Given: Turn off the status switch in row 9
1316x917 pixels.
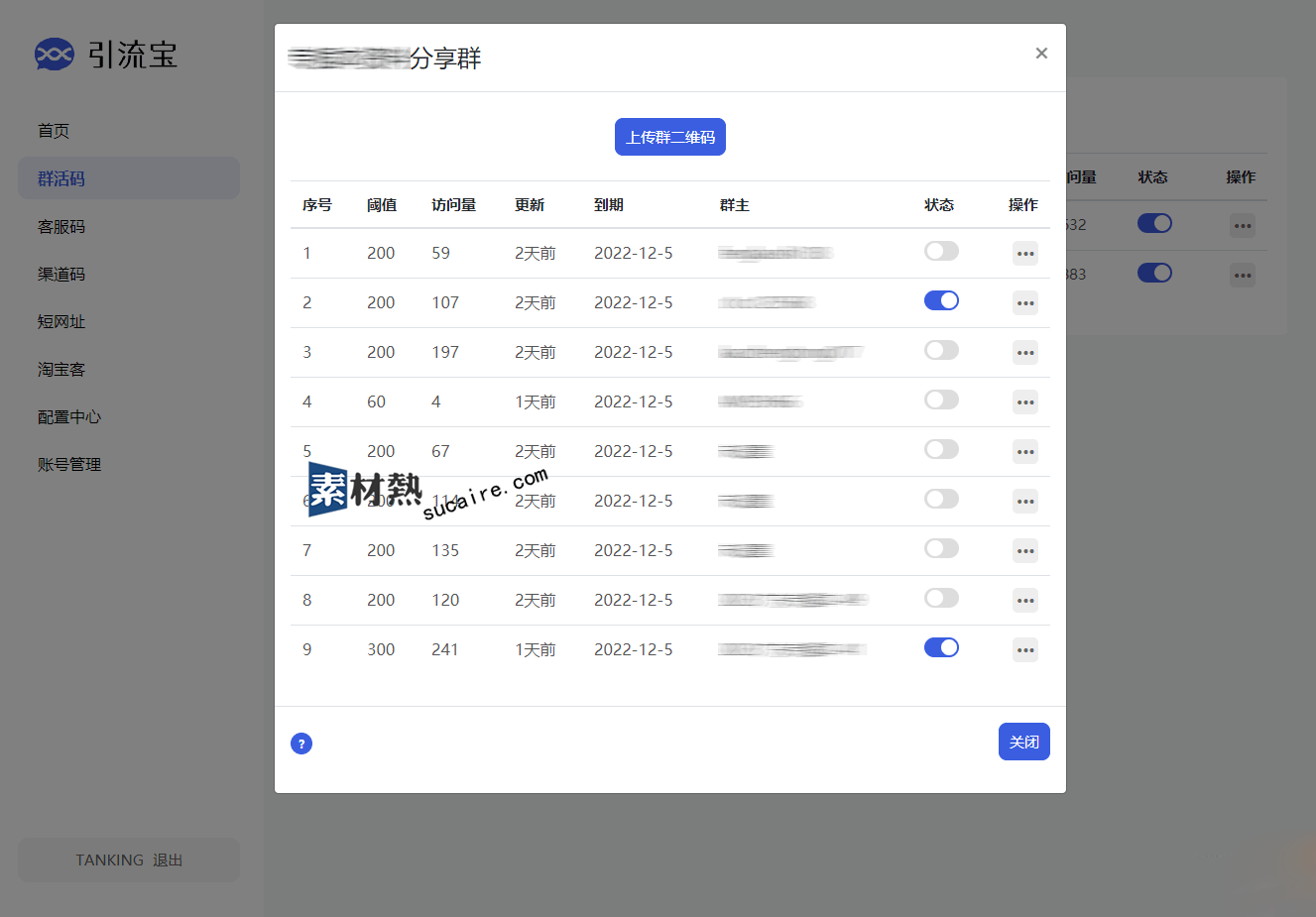Looking at the screenshot, I should (941, 647).
